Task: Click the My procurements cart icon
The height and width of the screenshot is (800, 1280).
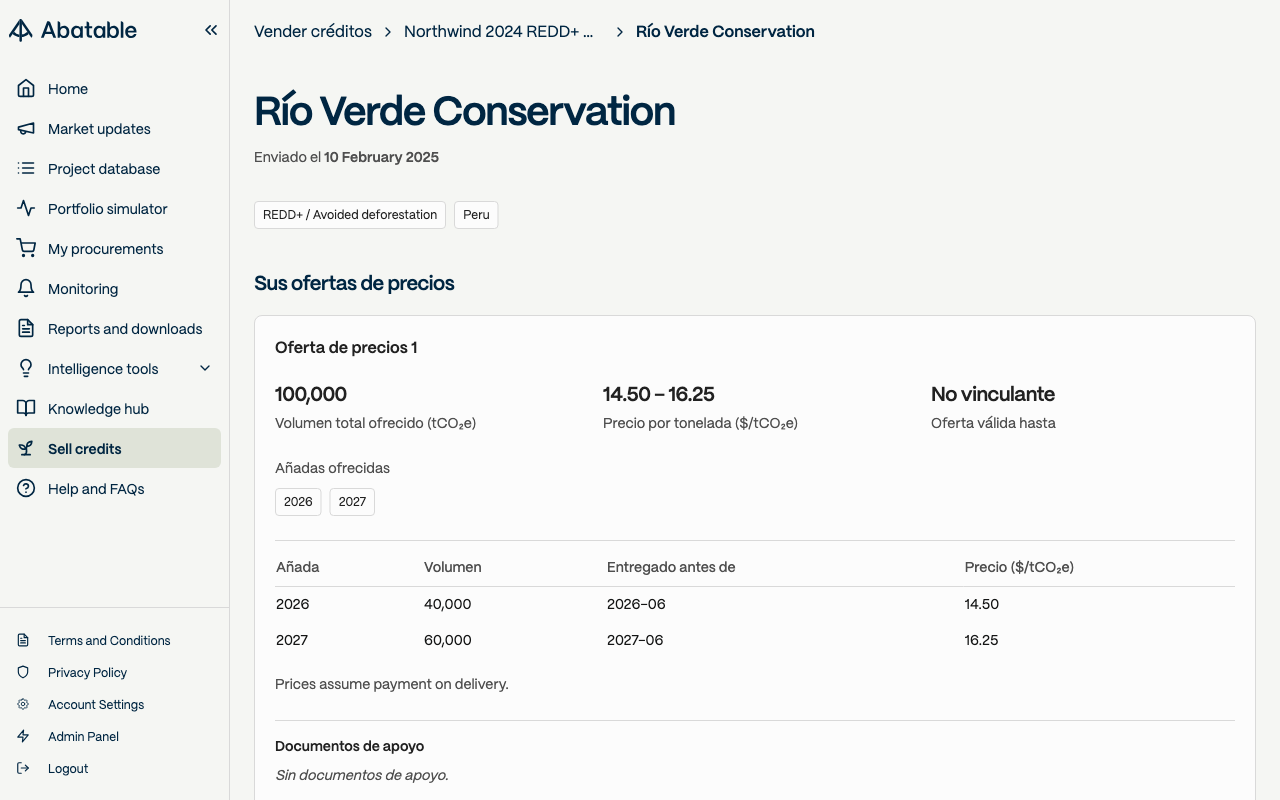Action: [x=26, y=249]
